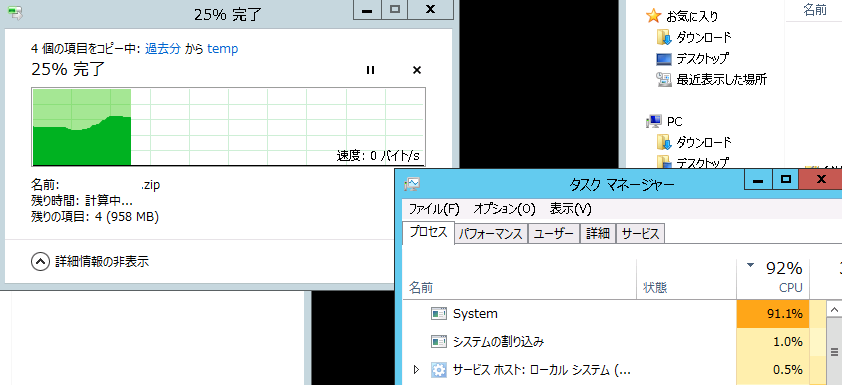This screenshot has width=842, height=385.
Task: Sort processes by the 状態 column header
Action: click(x=686, y=279)
